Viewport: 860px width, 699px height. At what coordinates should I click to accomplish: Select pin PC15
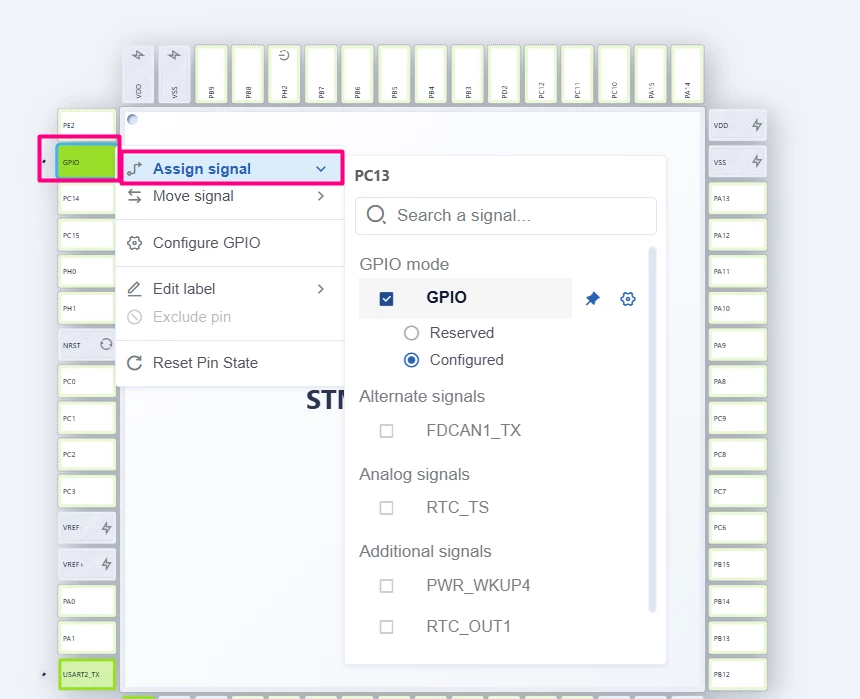[x=87, y=235]
